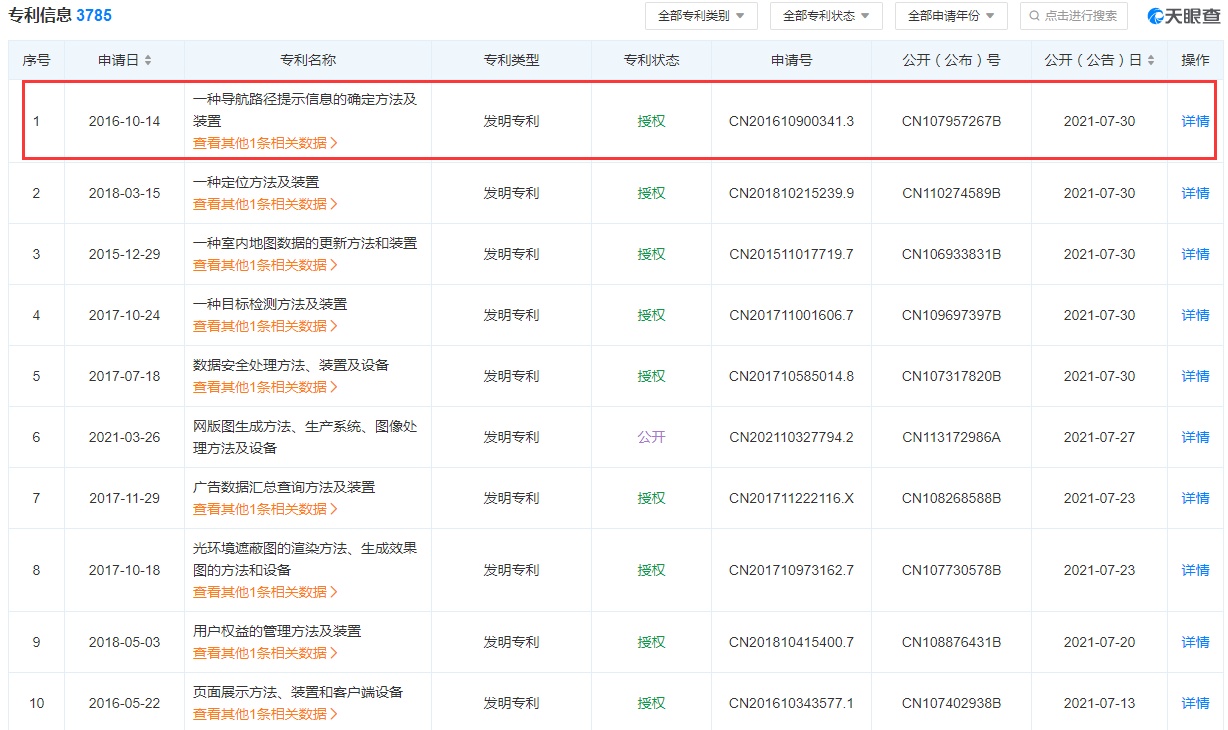
Task: Sort by publication date arrows
Action: click(1150, 61)
